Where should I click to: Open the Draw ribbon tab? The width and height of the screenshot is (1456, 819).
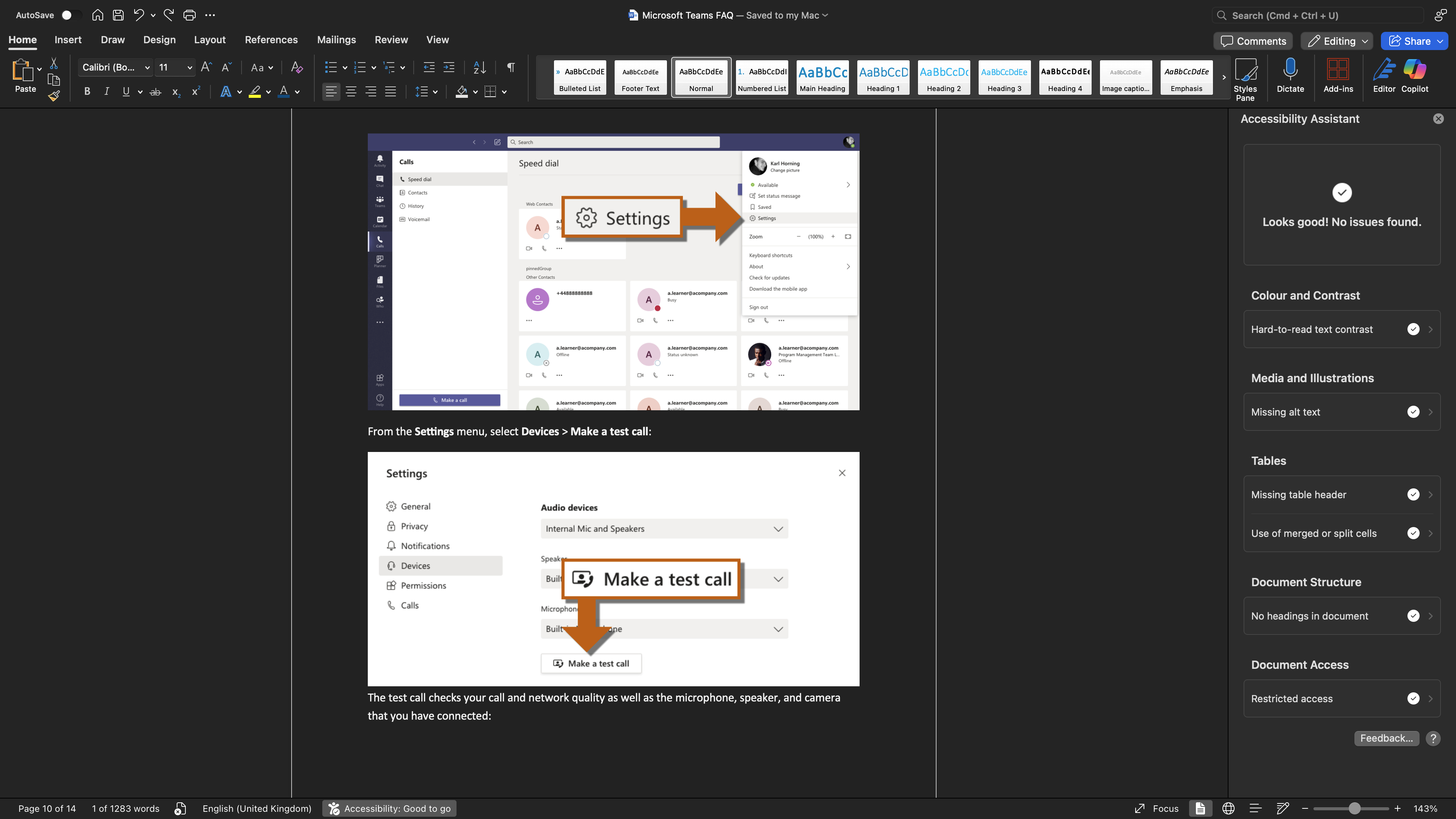coord(113,39)
